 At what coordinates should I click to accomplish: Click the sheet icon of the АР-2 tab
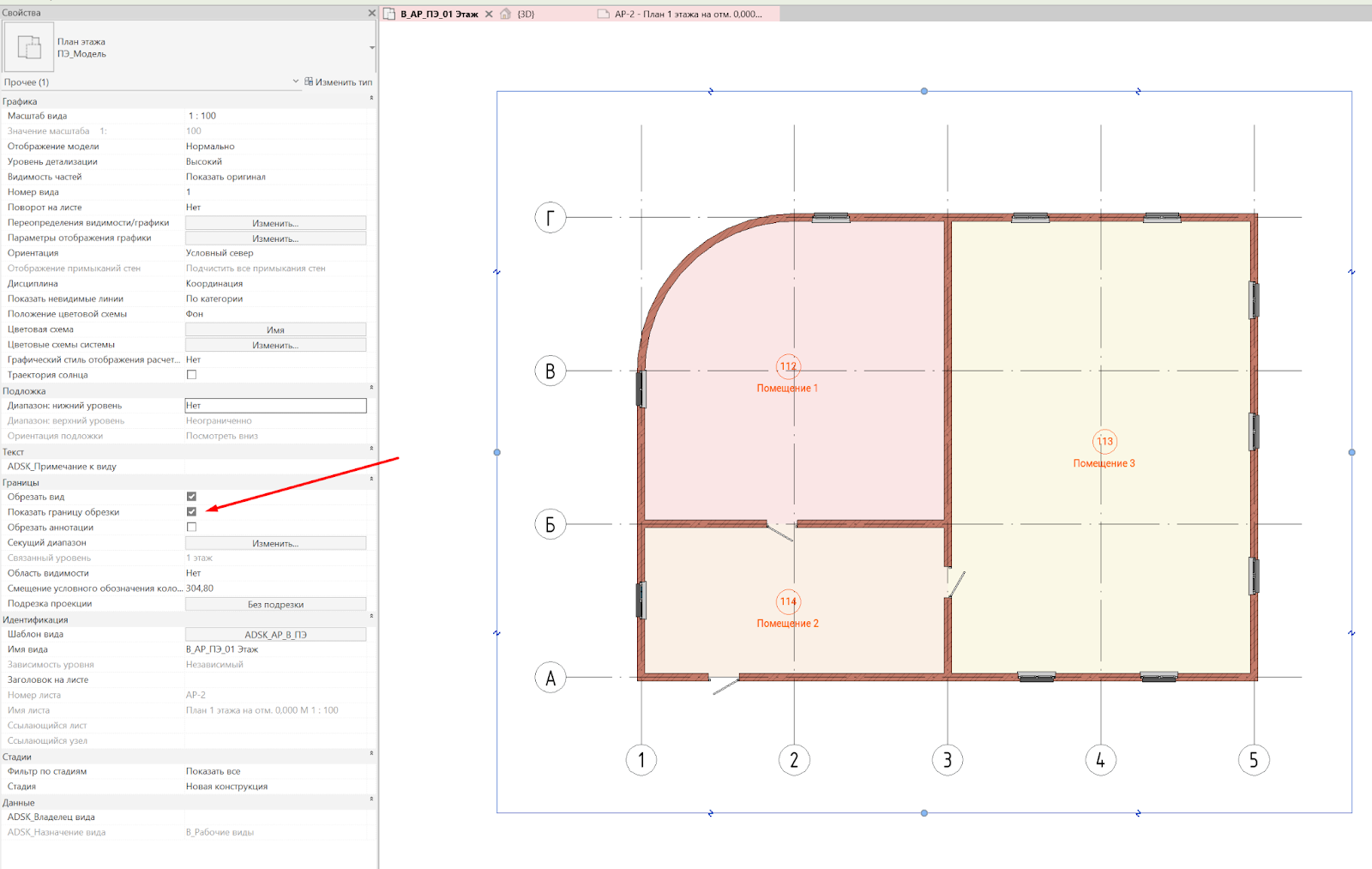[603, 15]
